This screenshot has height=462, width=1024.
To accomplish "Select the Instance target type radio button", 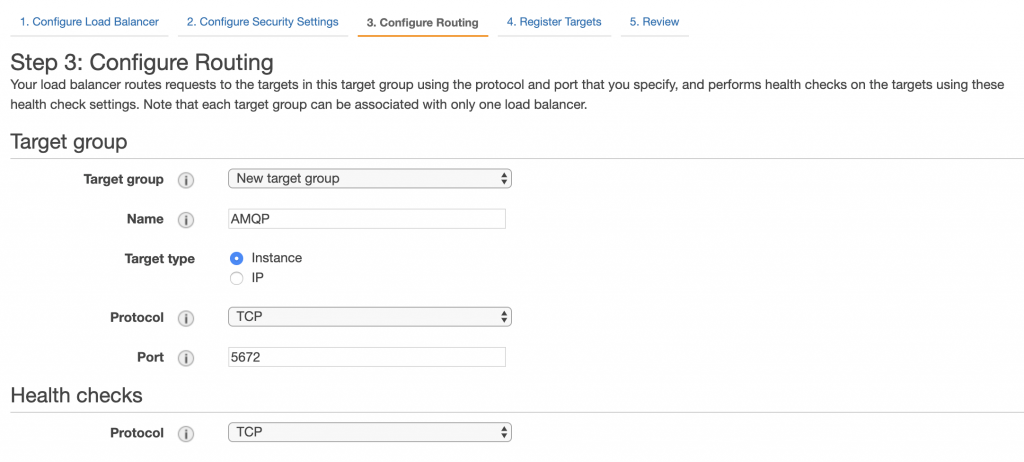I will [x=236, y=258].
